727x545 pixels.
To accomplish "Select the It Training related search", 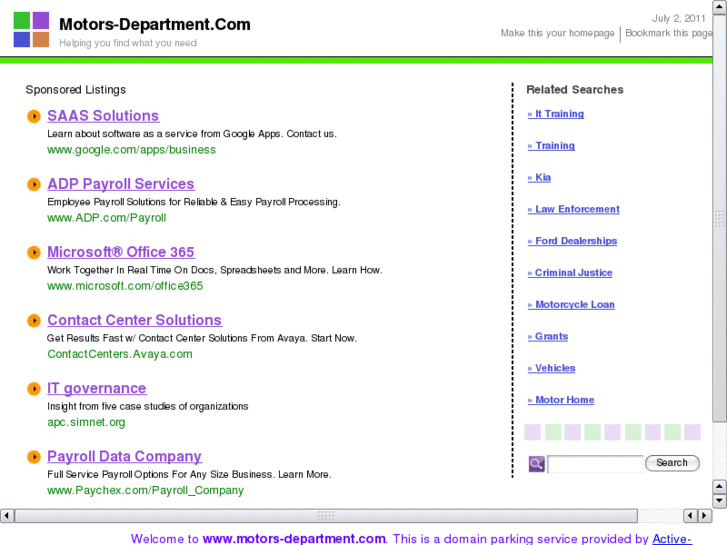I will [555, 114].
